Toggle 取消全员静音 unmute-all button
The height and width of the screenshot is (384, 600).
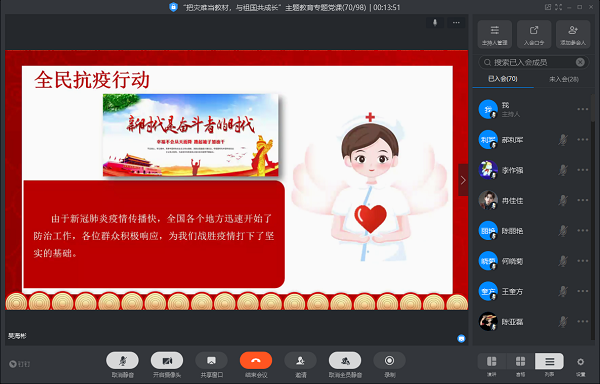[345, 360]
